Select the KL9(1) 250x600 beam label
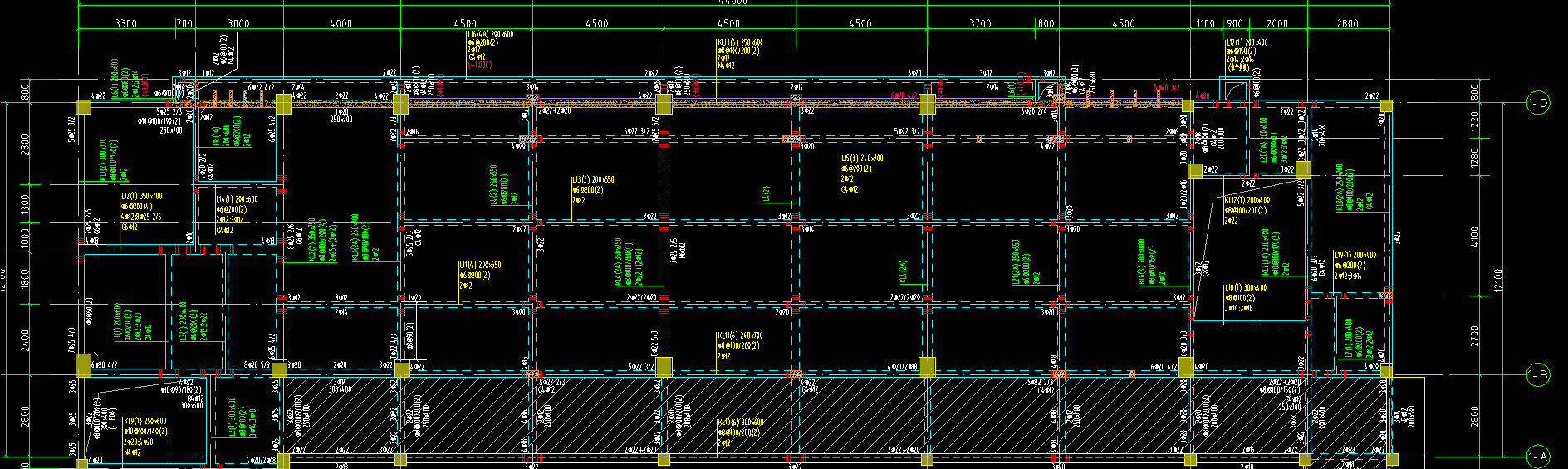The height and width of the screenshot is (469, 1568). click(145, 422)
